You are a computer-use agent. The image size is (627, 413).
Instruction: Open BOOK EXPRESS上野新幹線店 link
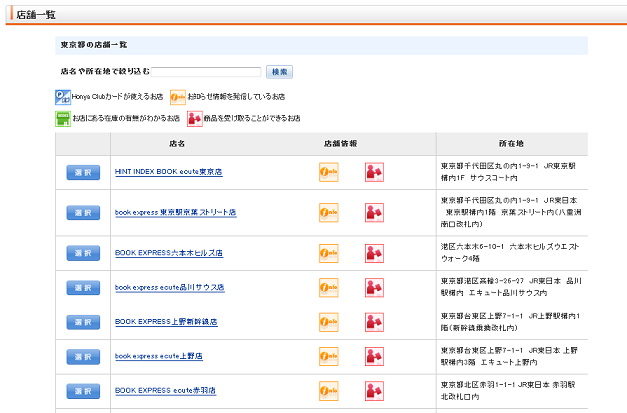166,322
